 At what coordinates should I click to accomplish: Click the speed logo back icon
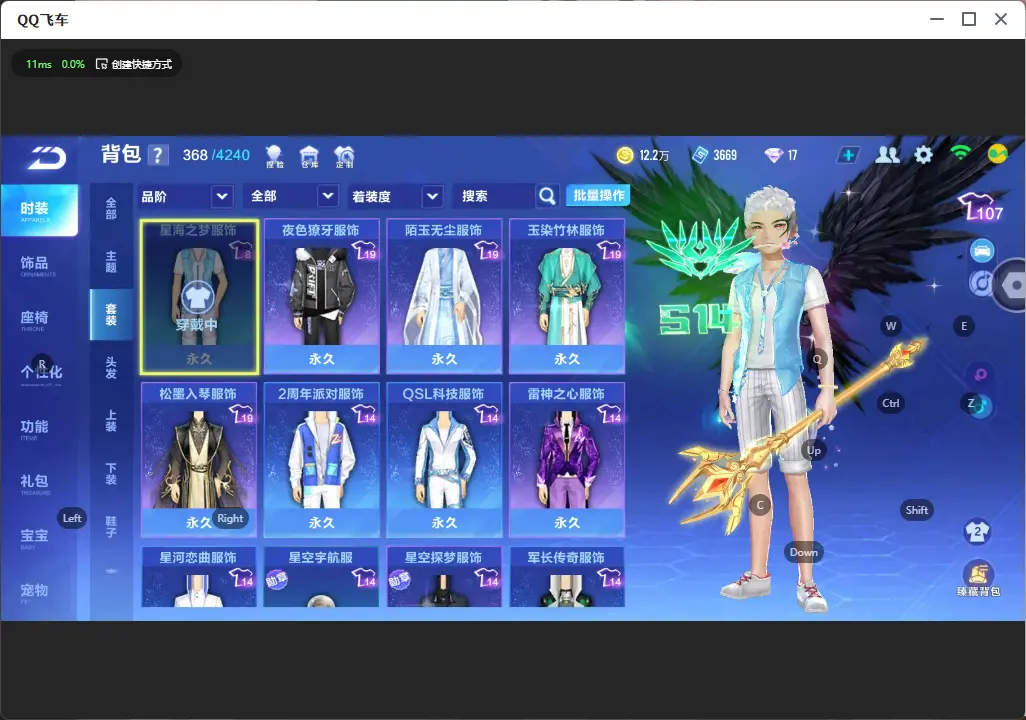(46, 158)
